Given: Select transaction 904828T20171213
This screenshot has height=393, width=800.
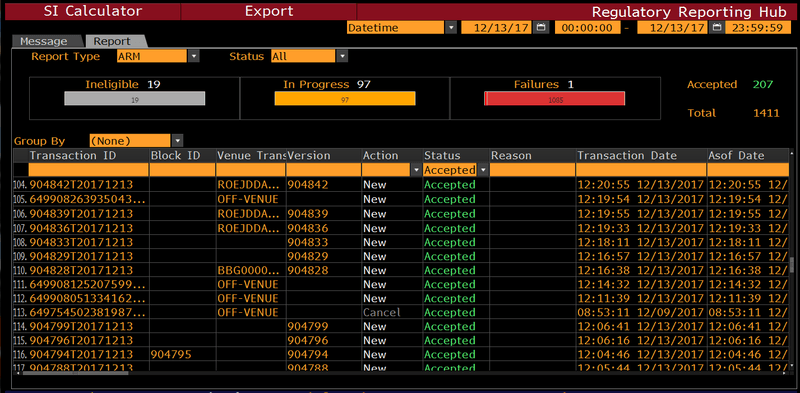Looking at the screenshot, I should coord(81,270).
